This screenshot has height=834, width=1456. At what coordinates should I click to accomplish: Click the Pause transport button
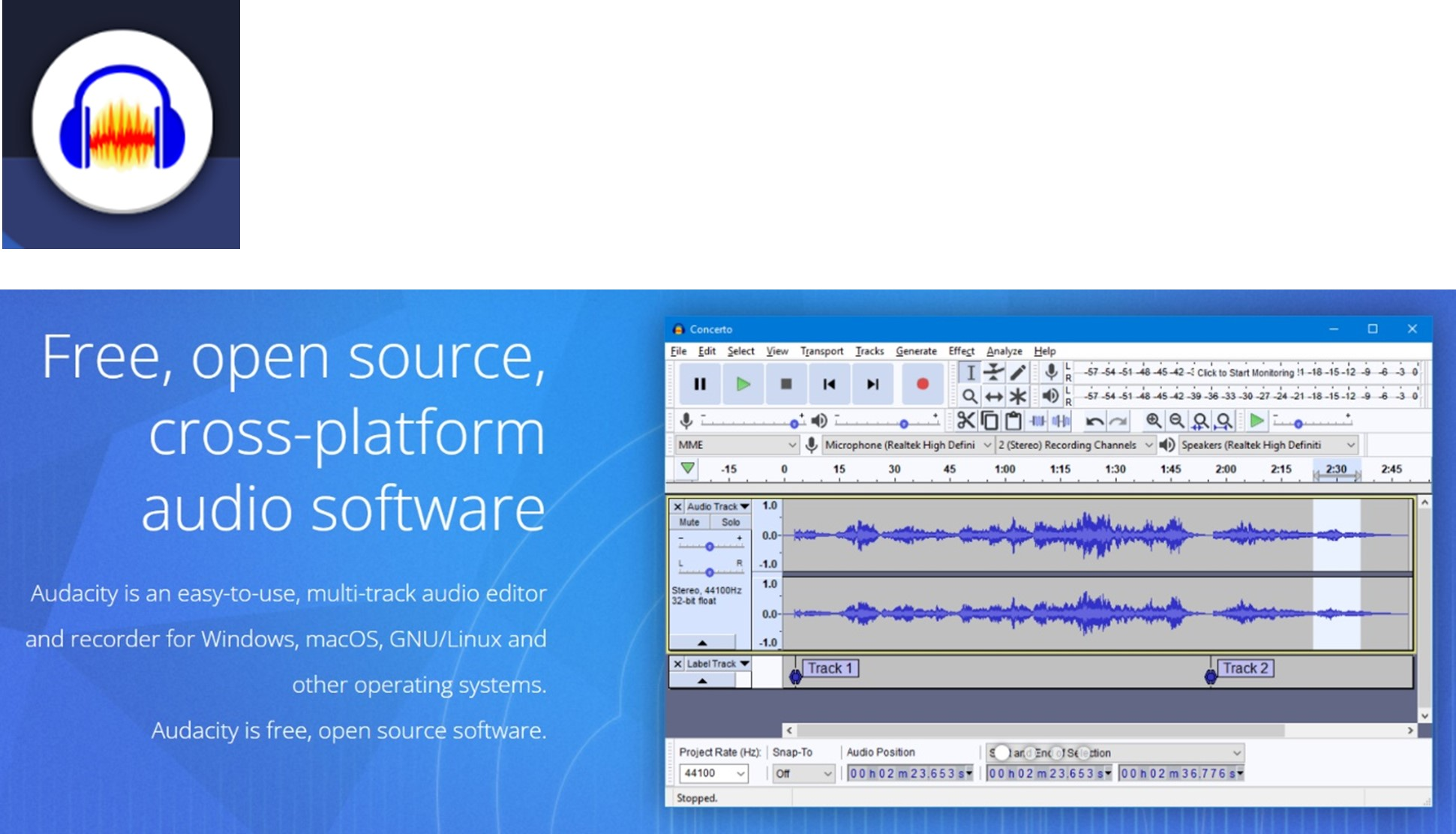tap(700, 384)
